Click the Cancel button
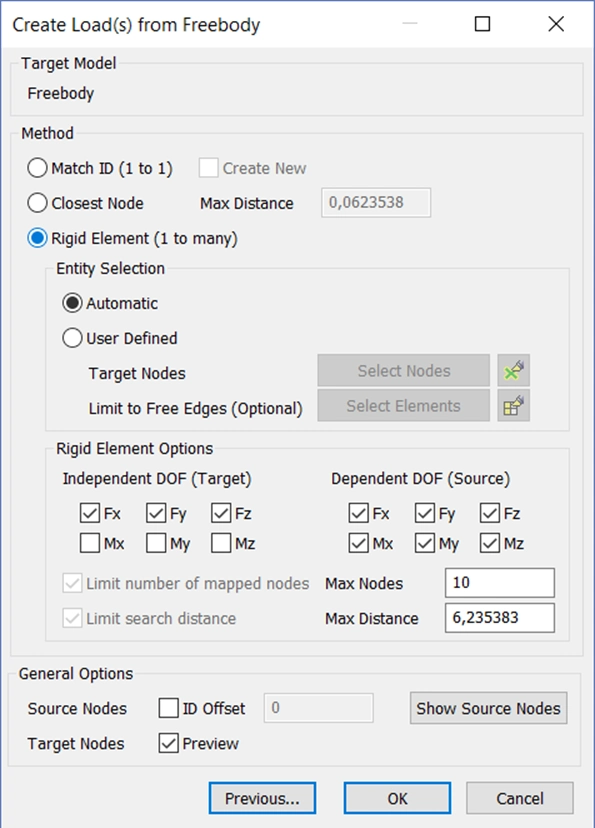The height and width of the screenshot is (828, 595). [x=520, y=798]
